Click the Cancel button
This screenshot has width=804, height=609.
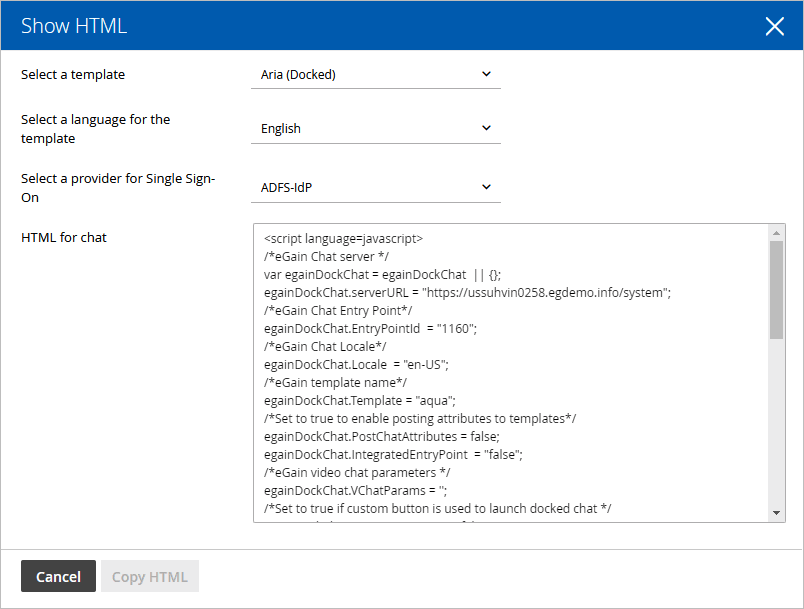coord(58,576)
